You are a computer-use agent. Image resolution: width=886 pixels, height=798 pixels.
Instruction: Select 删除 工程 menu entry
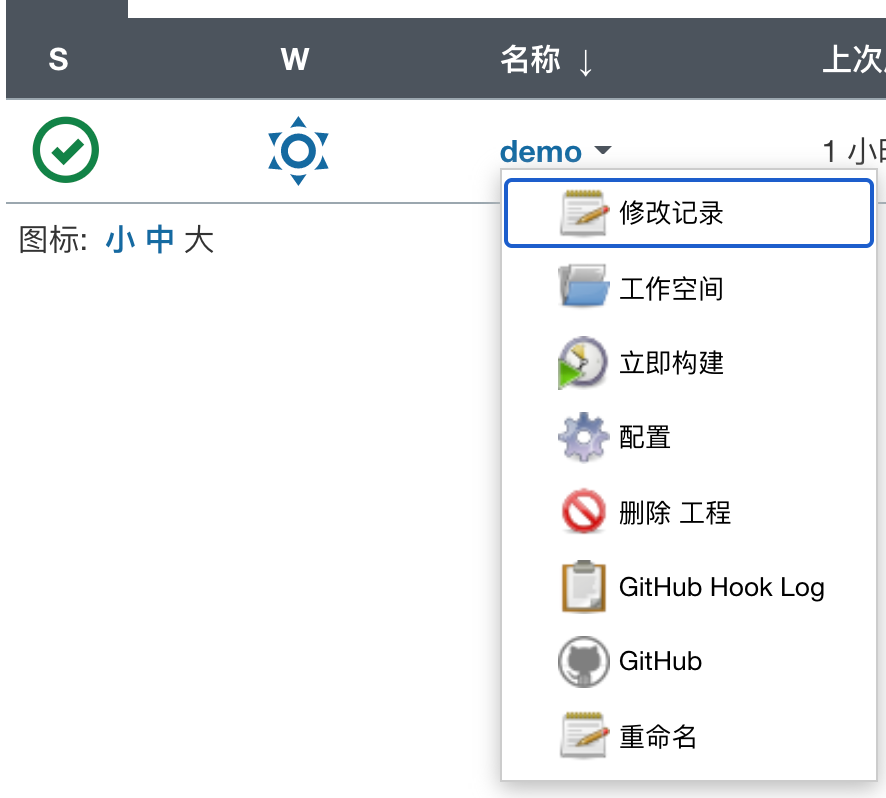coord(675,513)
